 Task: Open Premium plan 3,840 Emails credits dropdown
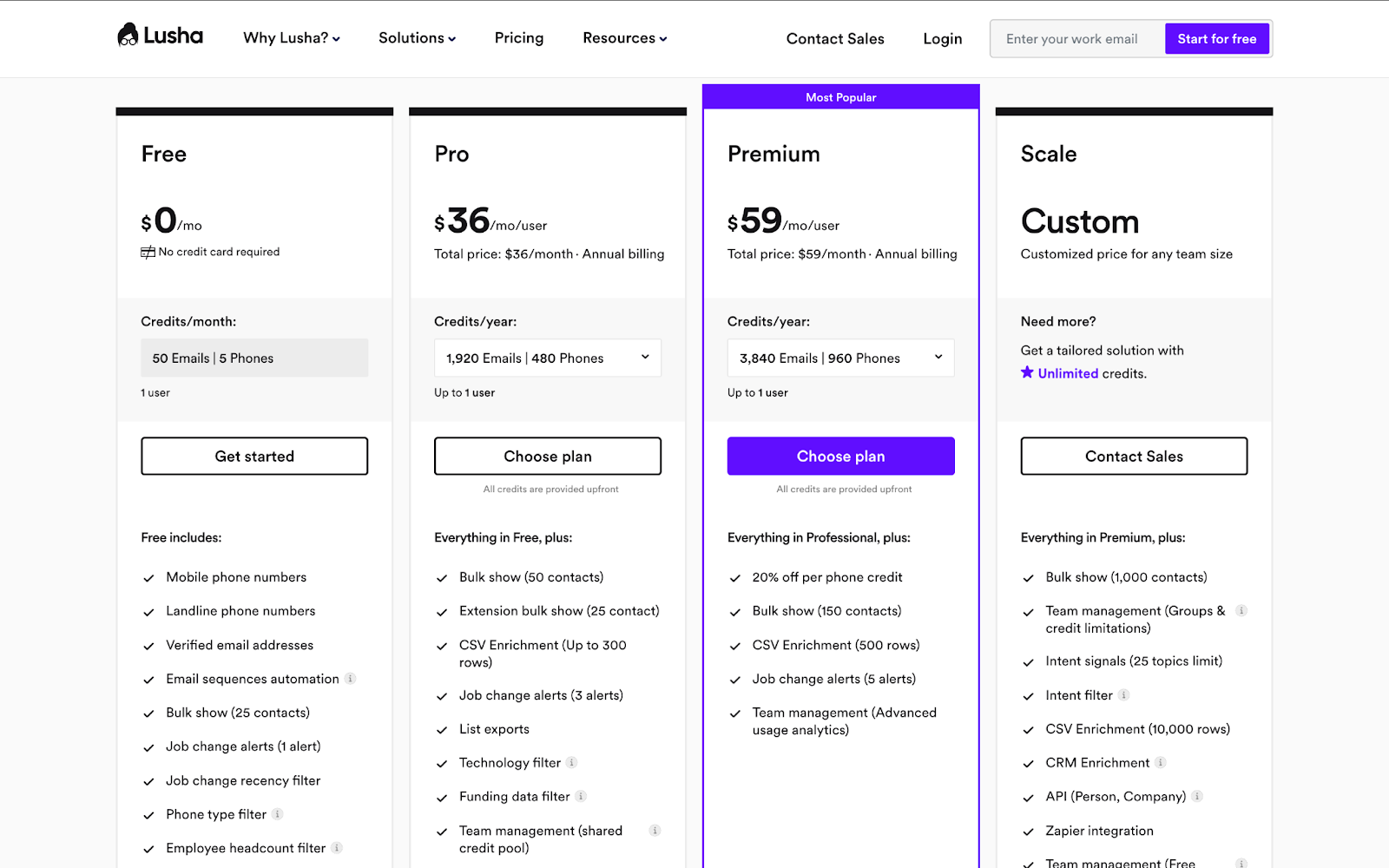(841, 358)
